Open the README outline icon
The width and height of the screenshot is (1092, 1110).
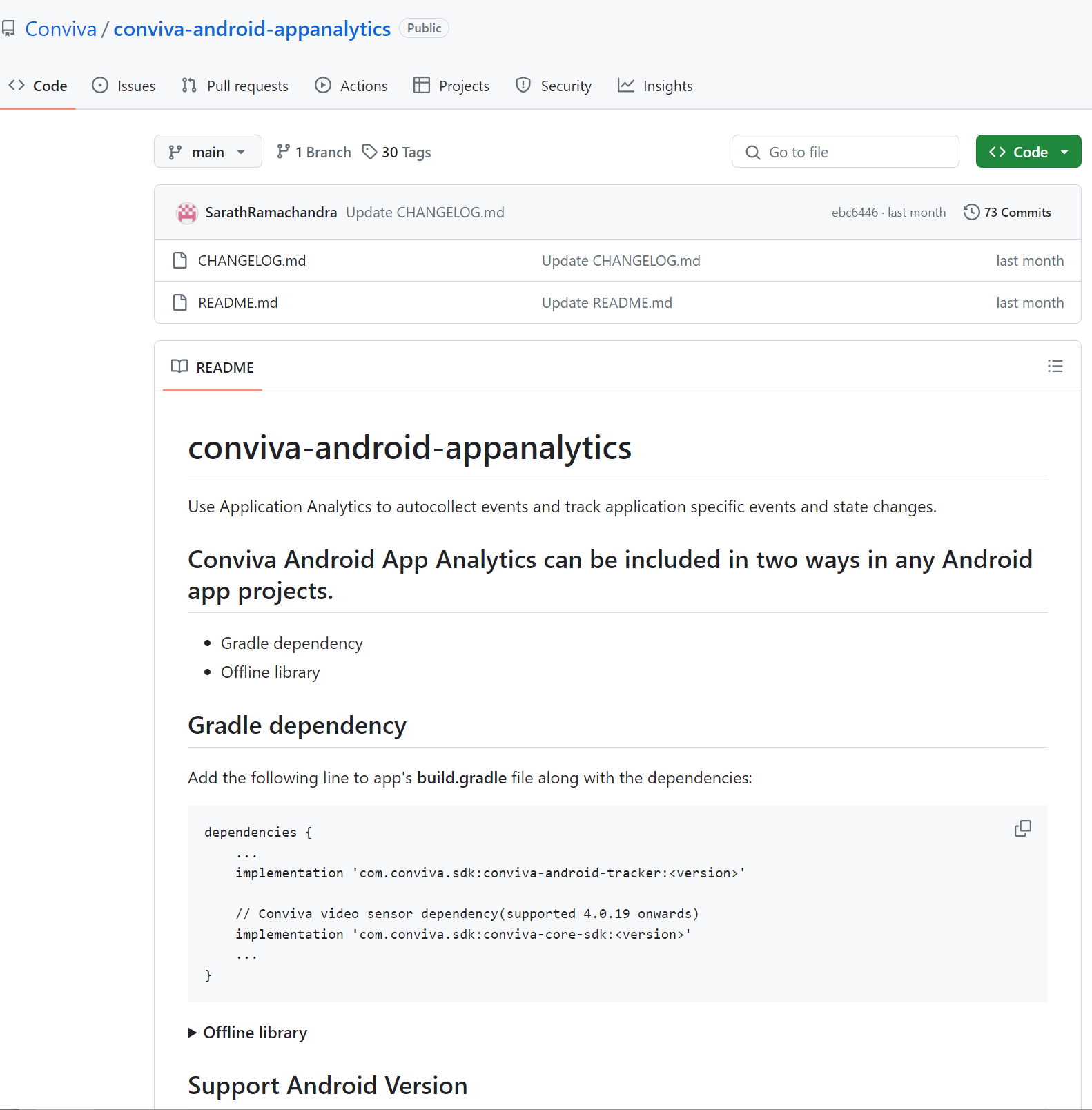pyautogui.click(x=1055, y=367)
